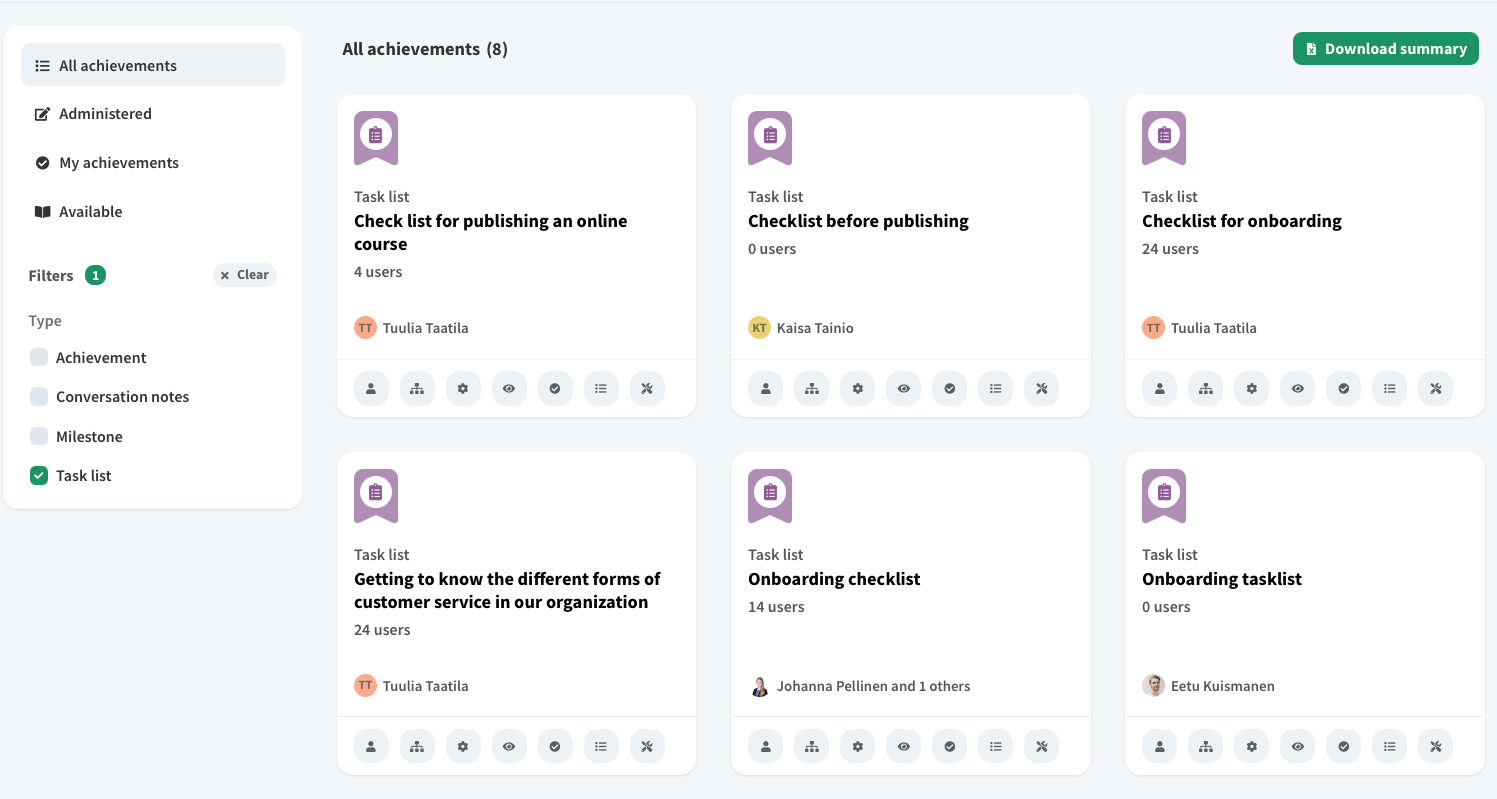Click the gear icon under Check list for publishing
1497x799 pixels.
click(463, 388)
